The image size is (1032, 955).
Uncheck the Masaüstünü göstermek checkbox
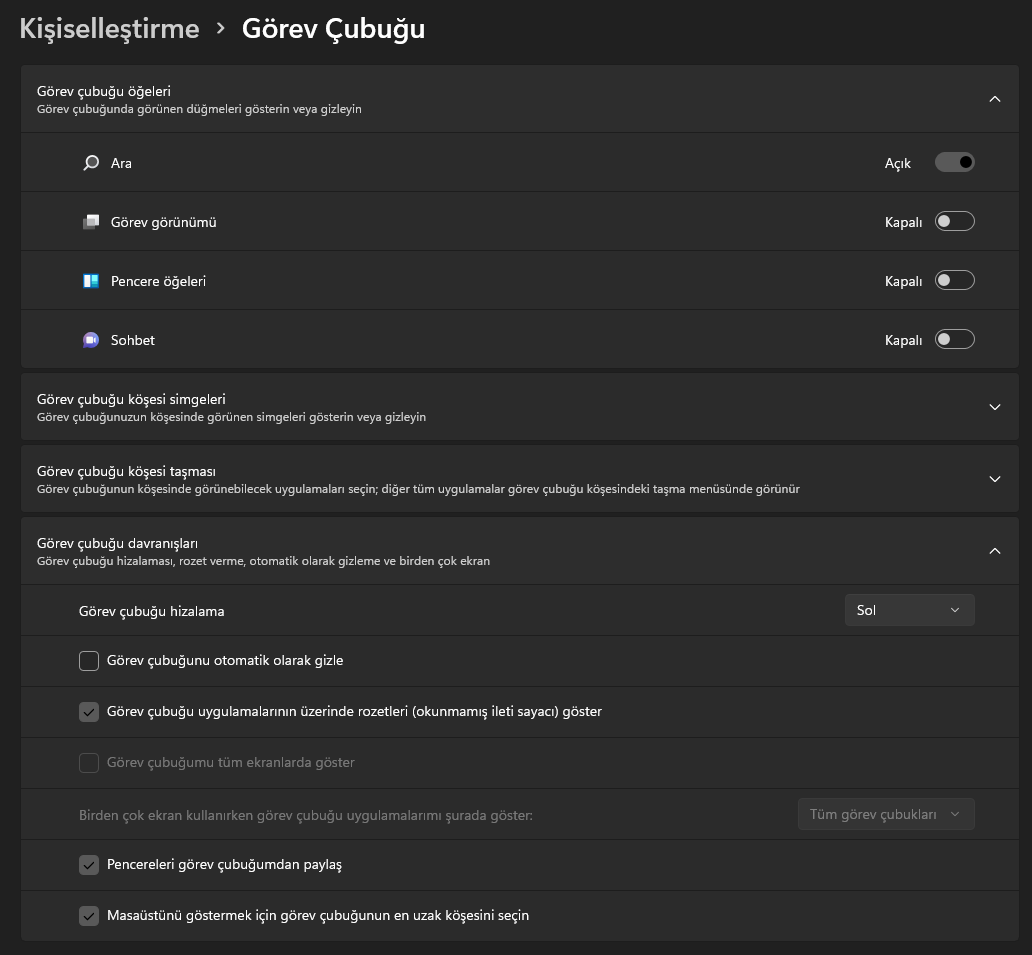point(89,916)
